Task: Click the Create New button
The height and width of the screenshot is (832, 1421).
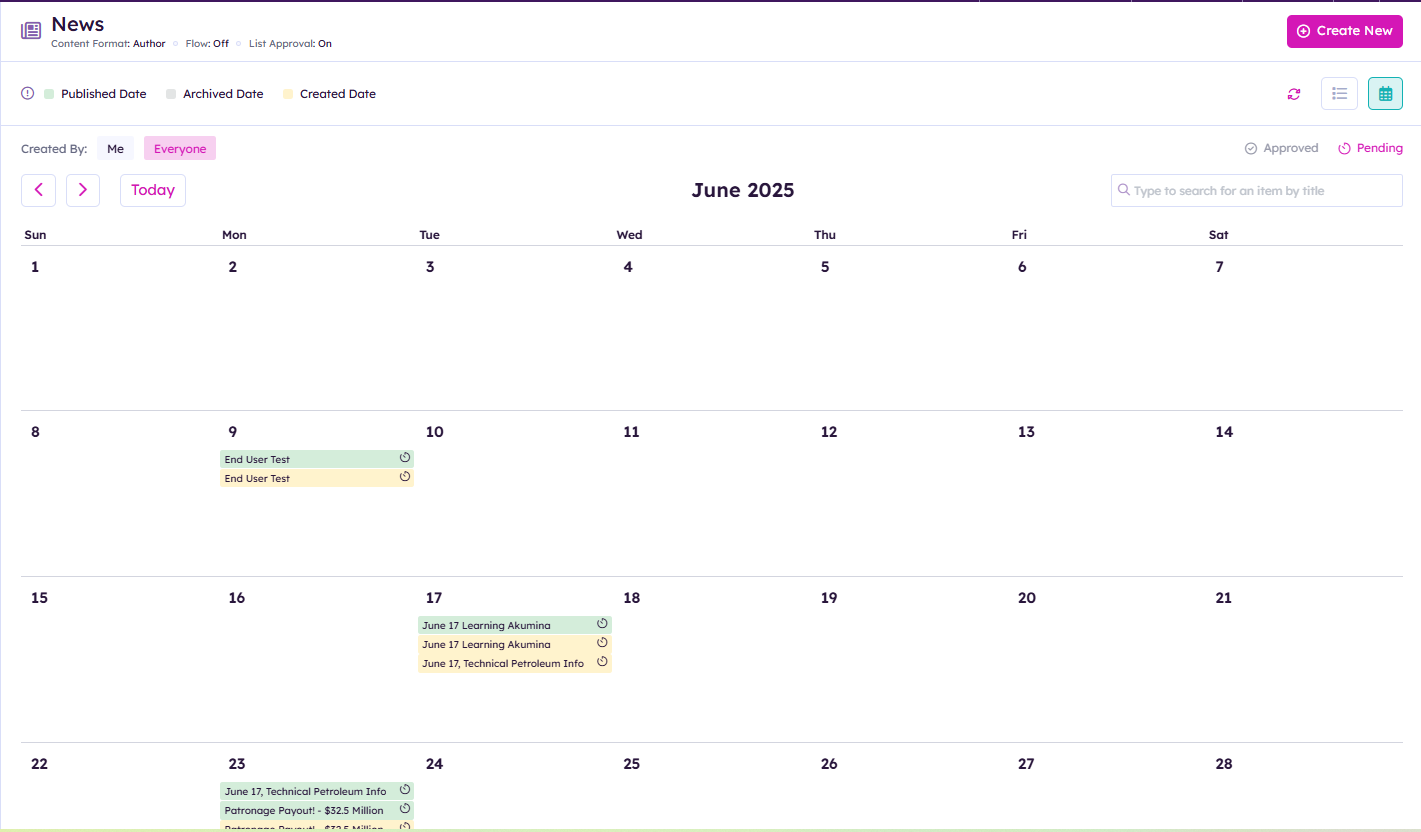Action: [1344, 31]
